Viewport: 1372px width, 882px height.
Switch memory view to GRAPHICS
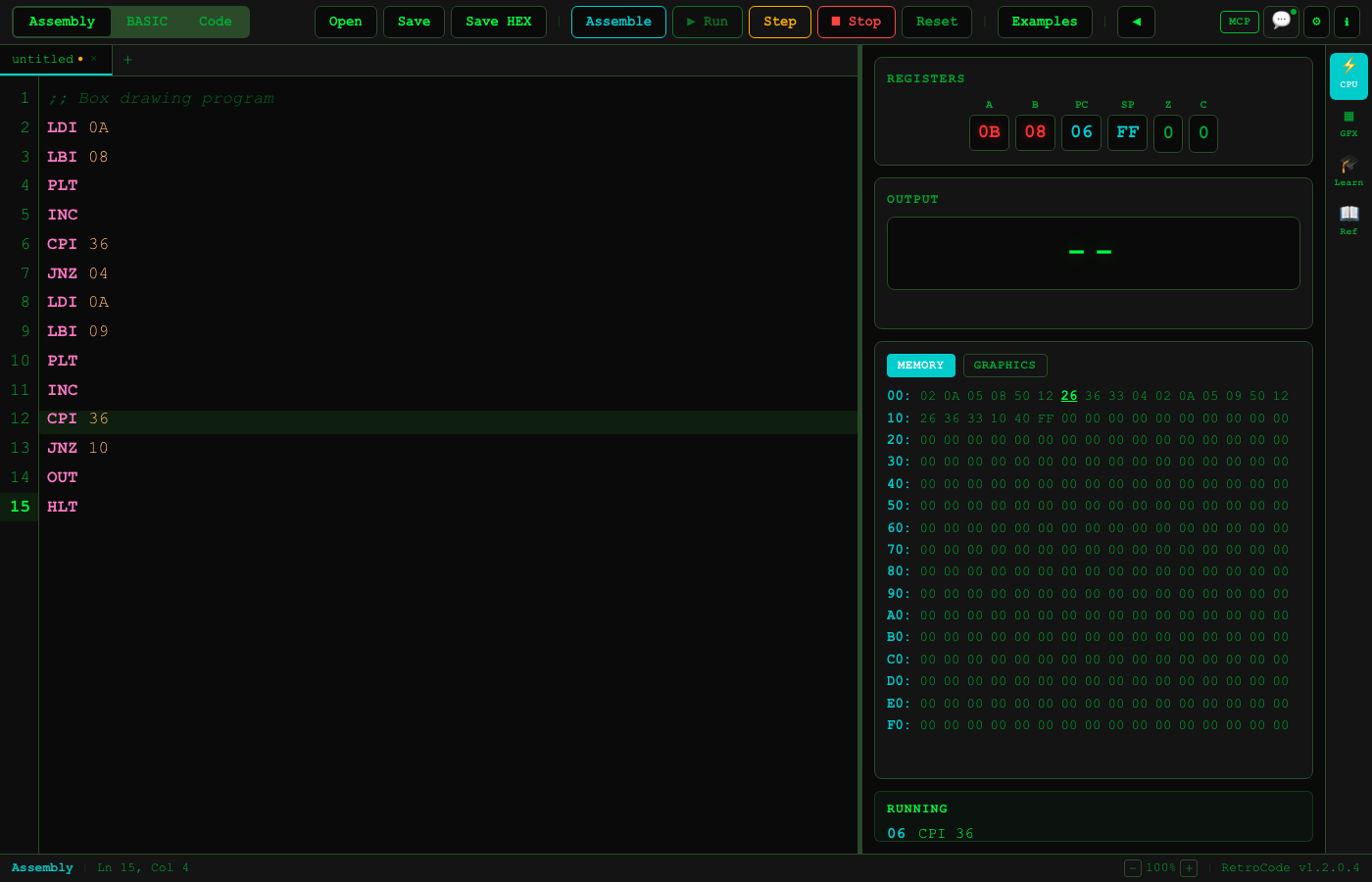(1004, 365)
